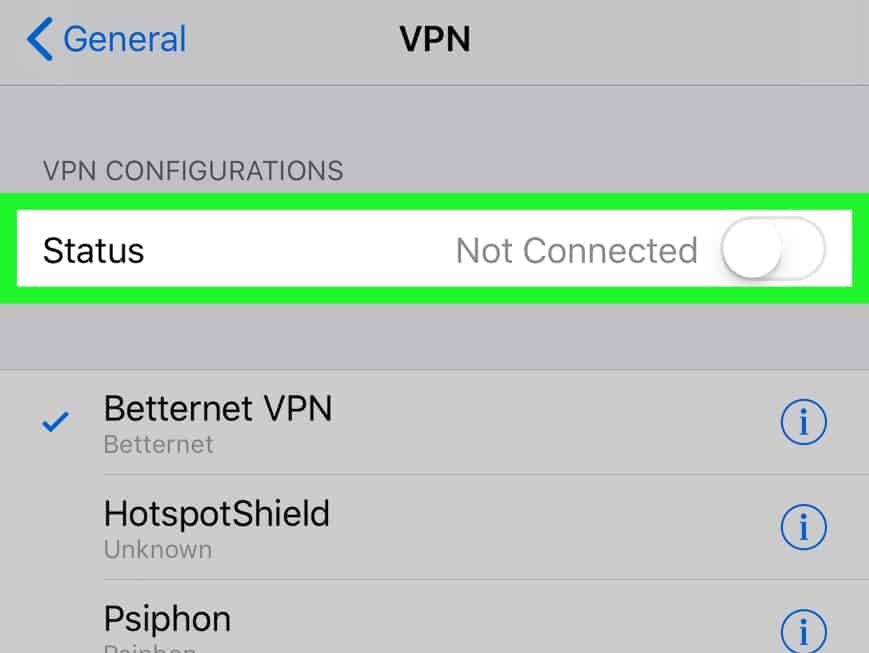869x653 pixels.
Task: Click the Not Connected status text
Action: 576,251
